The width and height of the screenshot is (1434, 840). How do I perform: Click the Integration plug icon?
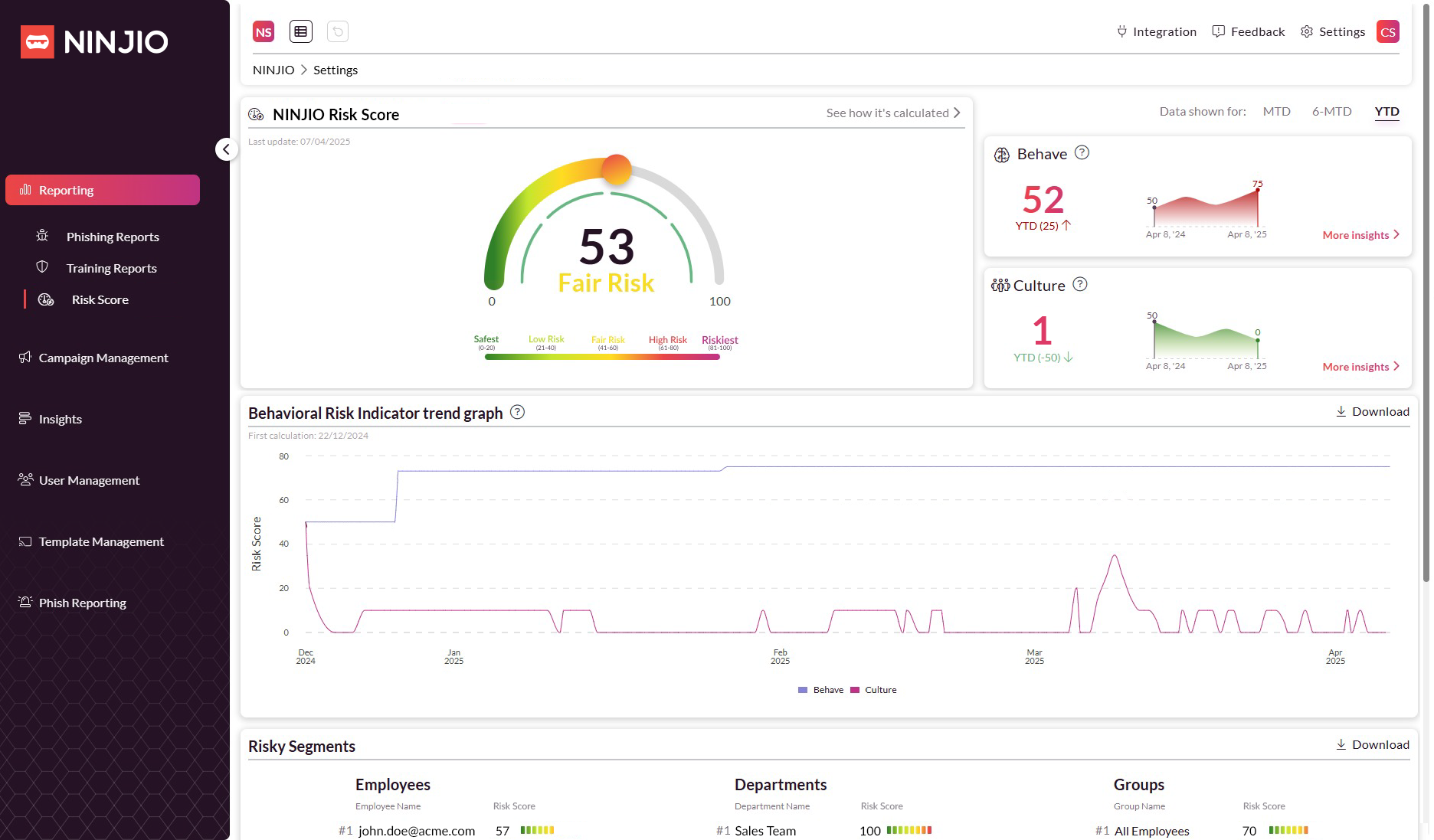click(1121, 31)
